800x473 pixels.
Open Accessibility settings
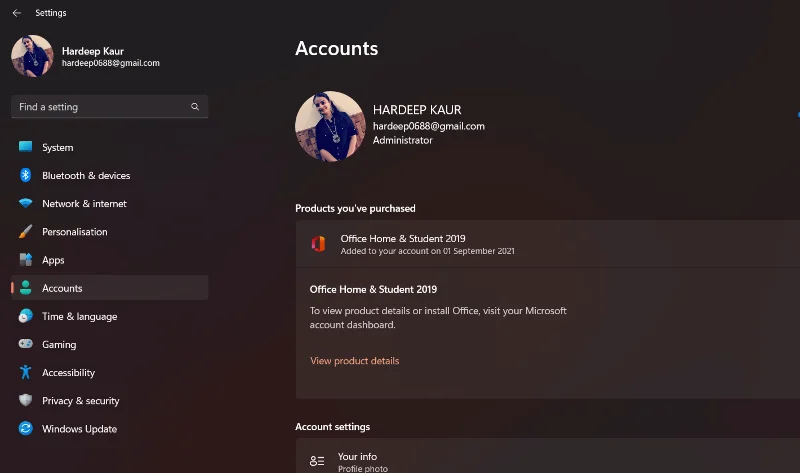[x=110, y=372]
